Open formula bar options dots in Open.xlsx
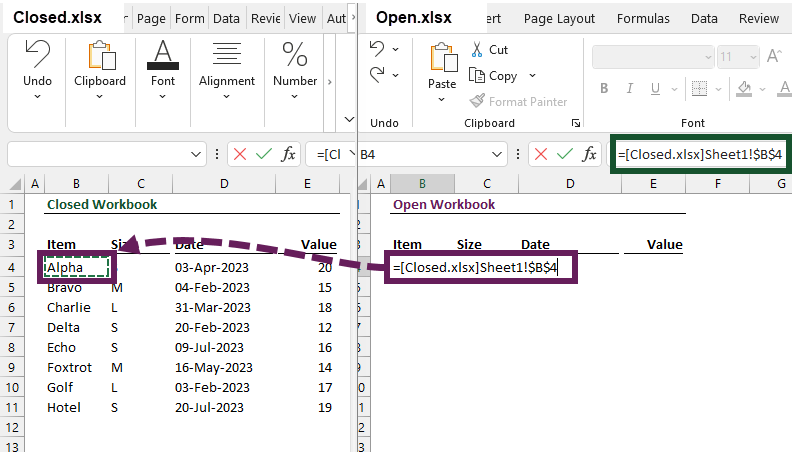This screenshot has height=452, width=792. click(518, 154)
